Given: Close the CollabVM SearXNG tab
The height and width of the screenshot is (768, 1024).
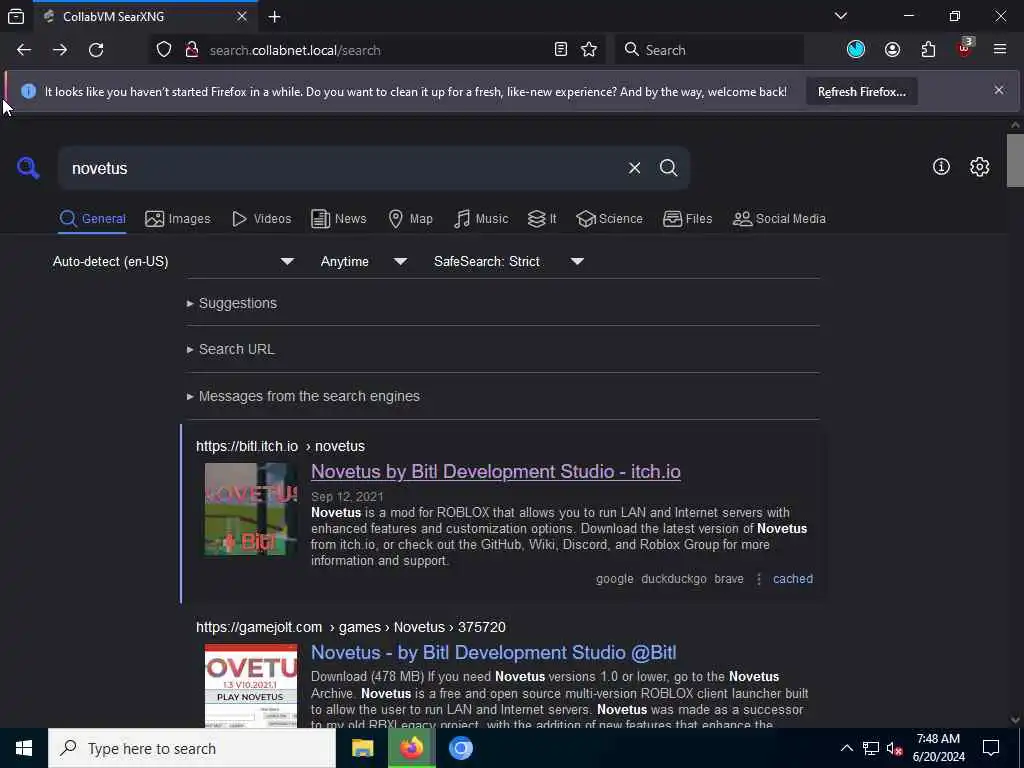Looking at the screenshot, I should pyautogui.click(x=242, y=16).
